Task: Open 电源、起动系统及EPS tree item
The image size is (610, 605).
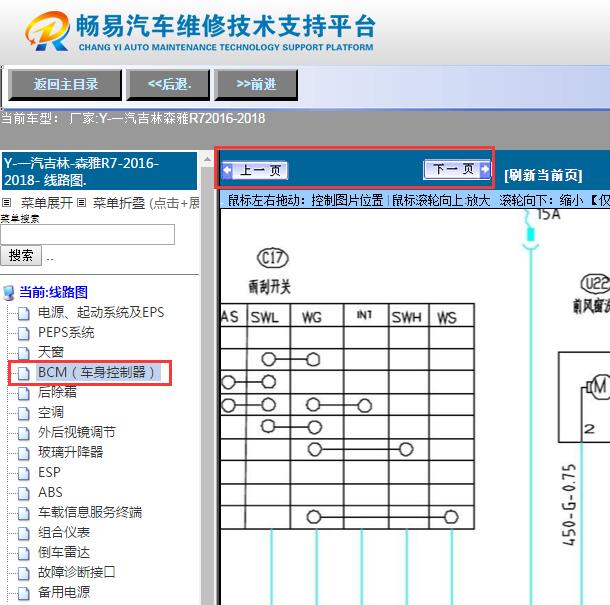Action: 101,312
